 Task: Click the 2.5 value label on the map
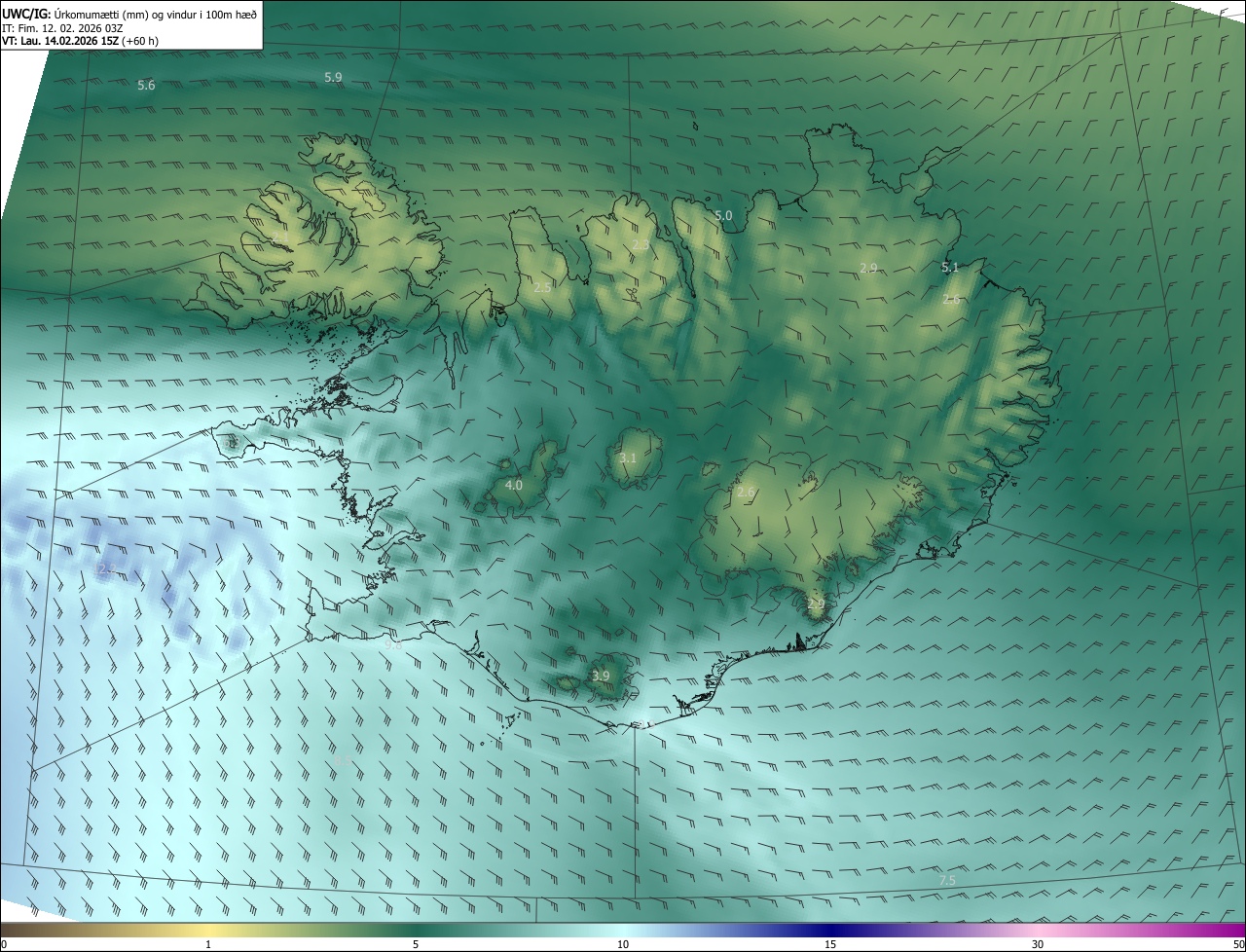tap(542, 287)
